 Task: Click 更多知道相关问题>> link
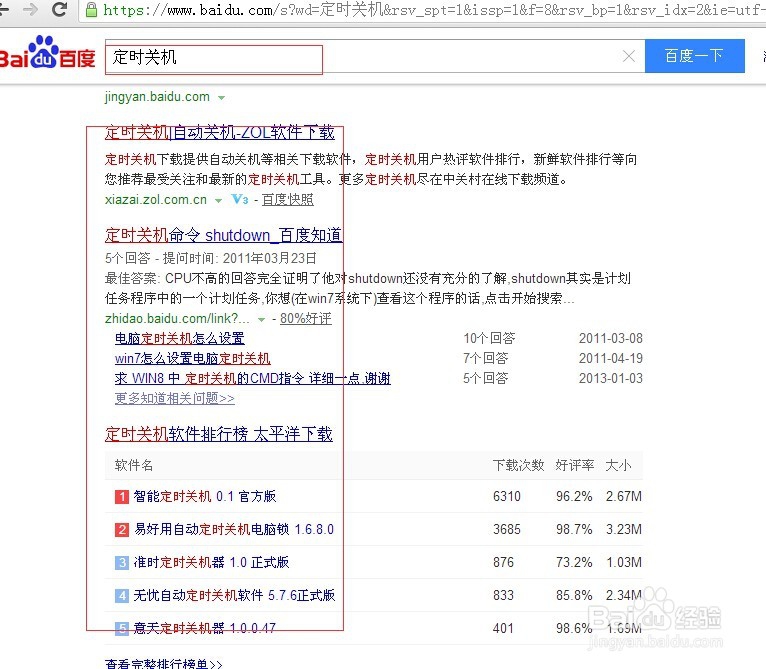[x=175, y=398]
